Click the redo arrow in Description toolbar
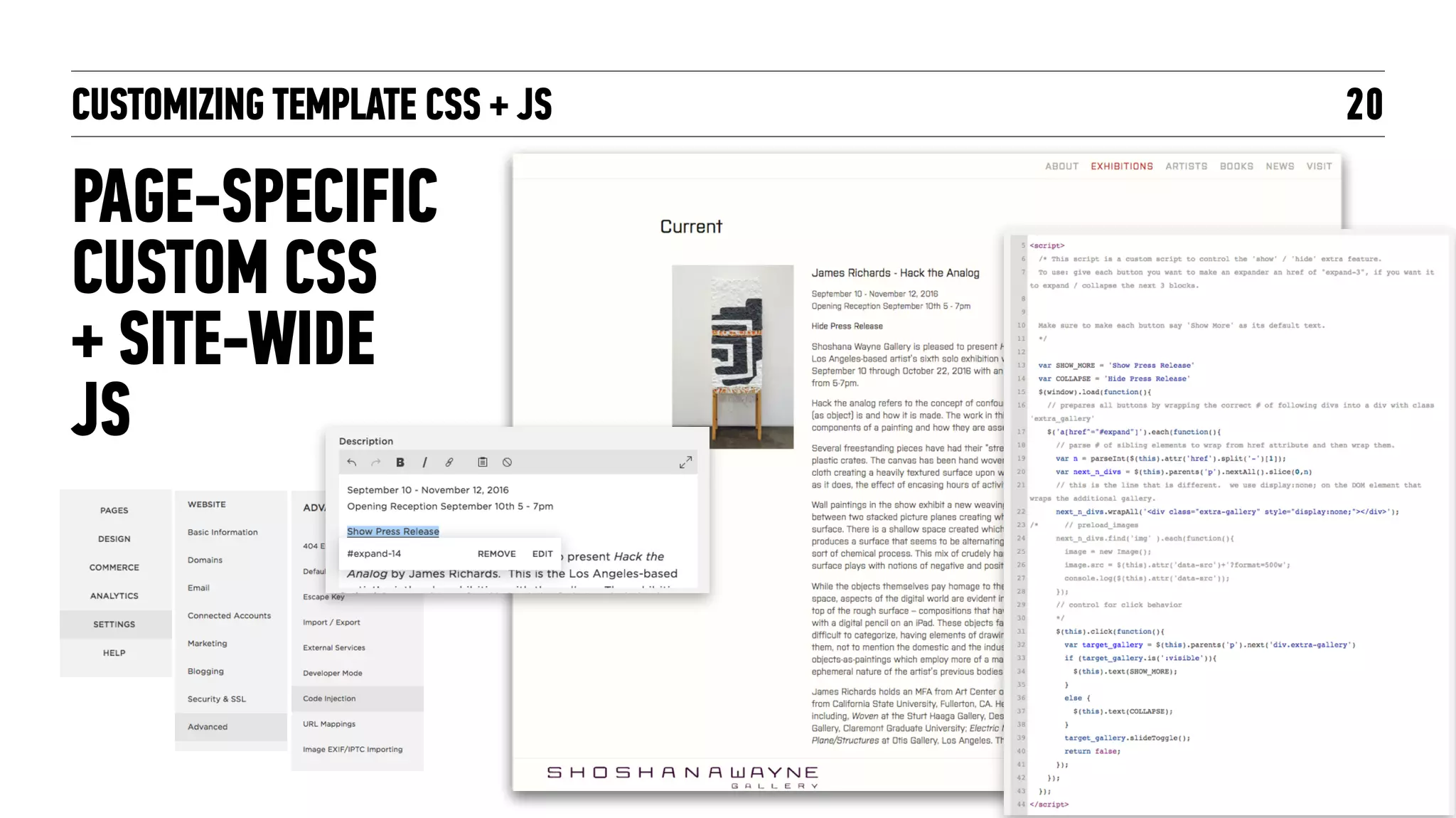 (376, 462)
